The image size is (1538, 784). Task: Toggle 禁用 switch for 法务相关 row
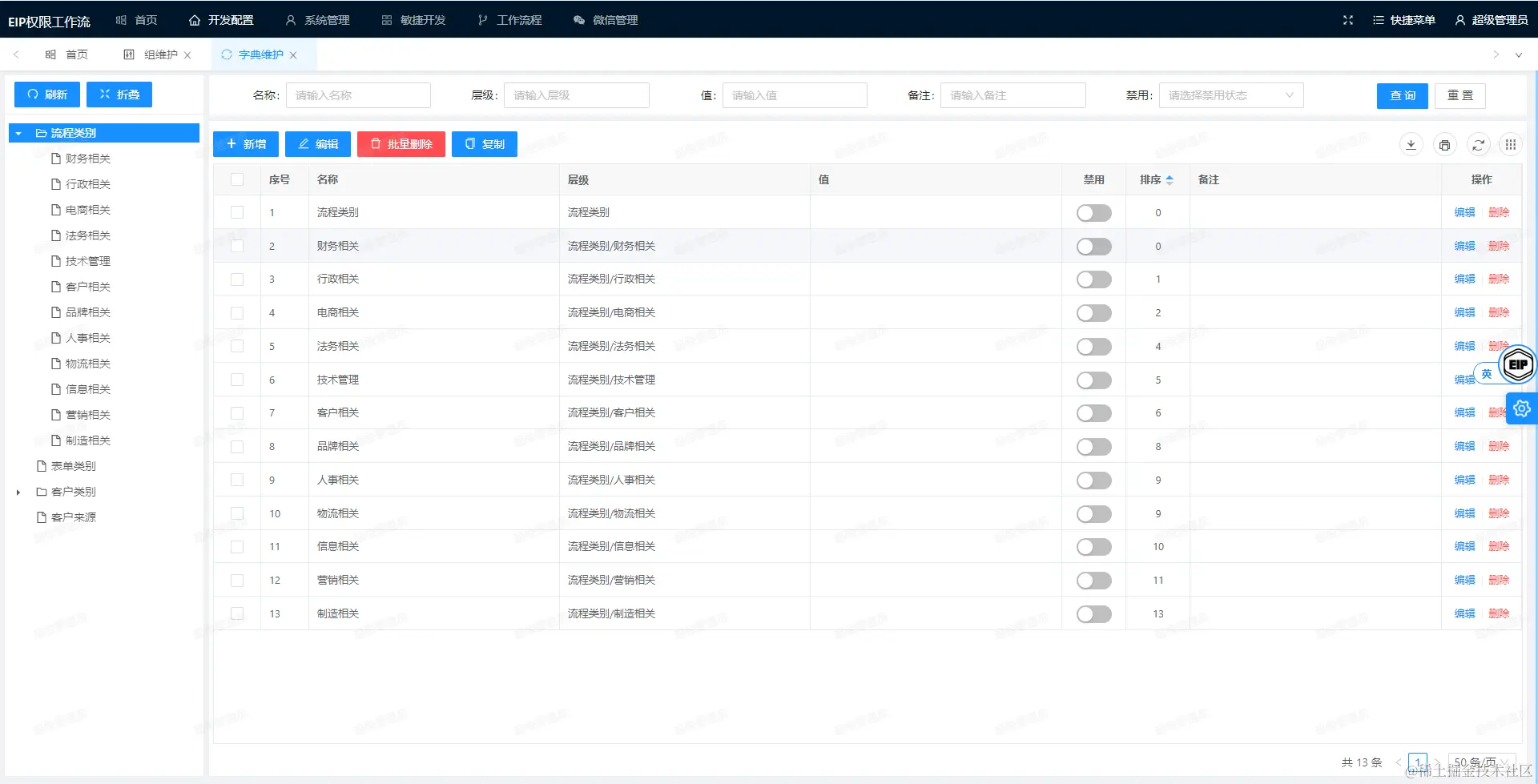coord(1093,347)
